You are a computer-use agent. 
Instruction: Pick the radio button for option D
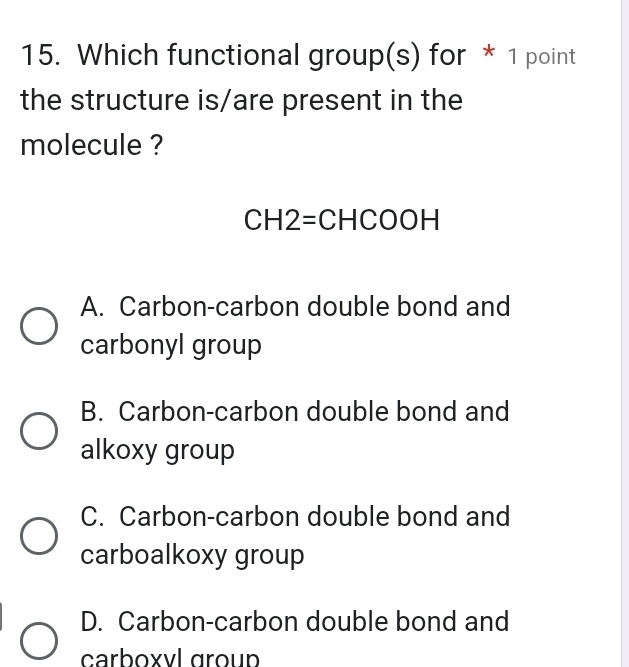tap(39, 640)
